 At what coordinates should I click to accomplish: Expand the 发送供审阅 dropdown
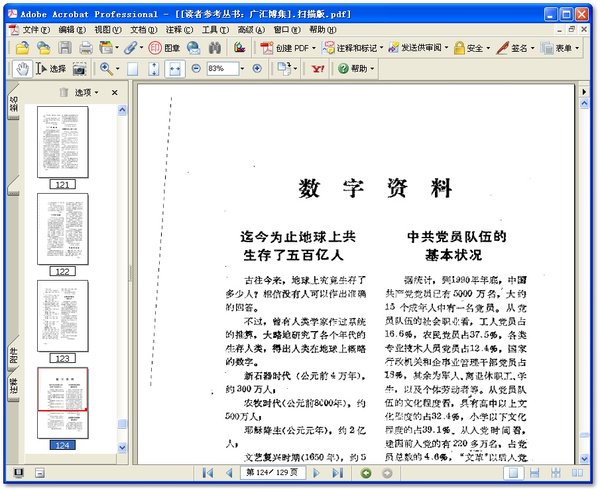(418, 48)
